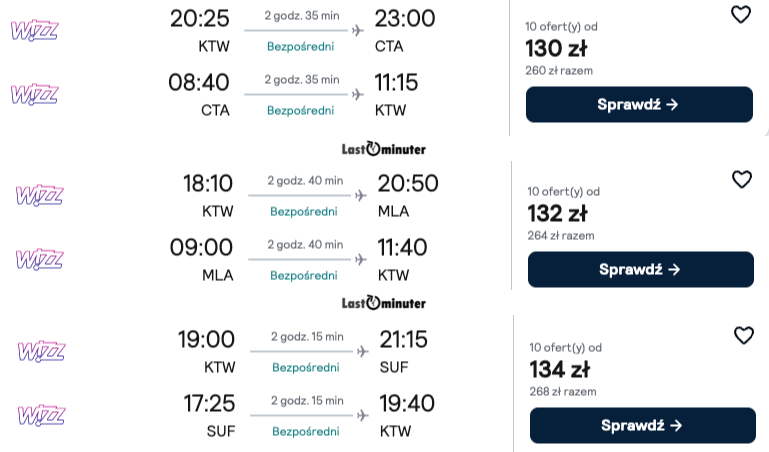Click Wizz logo on KTW to CTA flight
The width and height of the screenshot is (769, 452).
click(34, 30)
